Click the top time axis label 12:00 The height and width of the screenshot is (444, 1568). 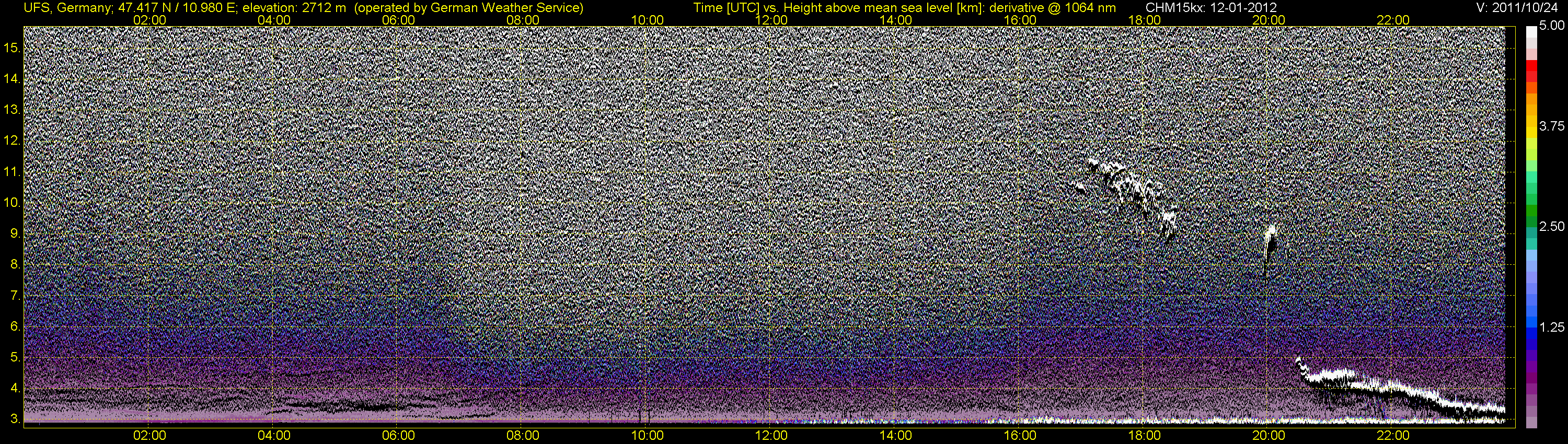pyautogui.click(x=771, y=20)
